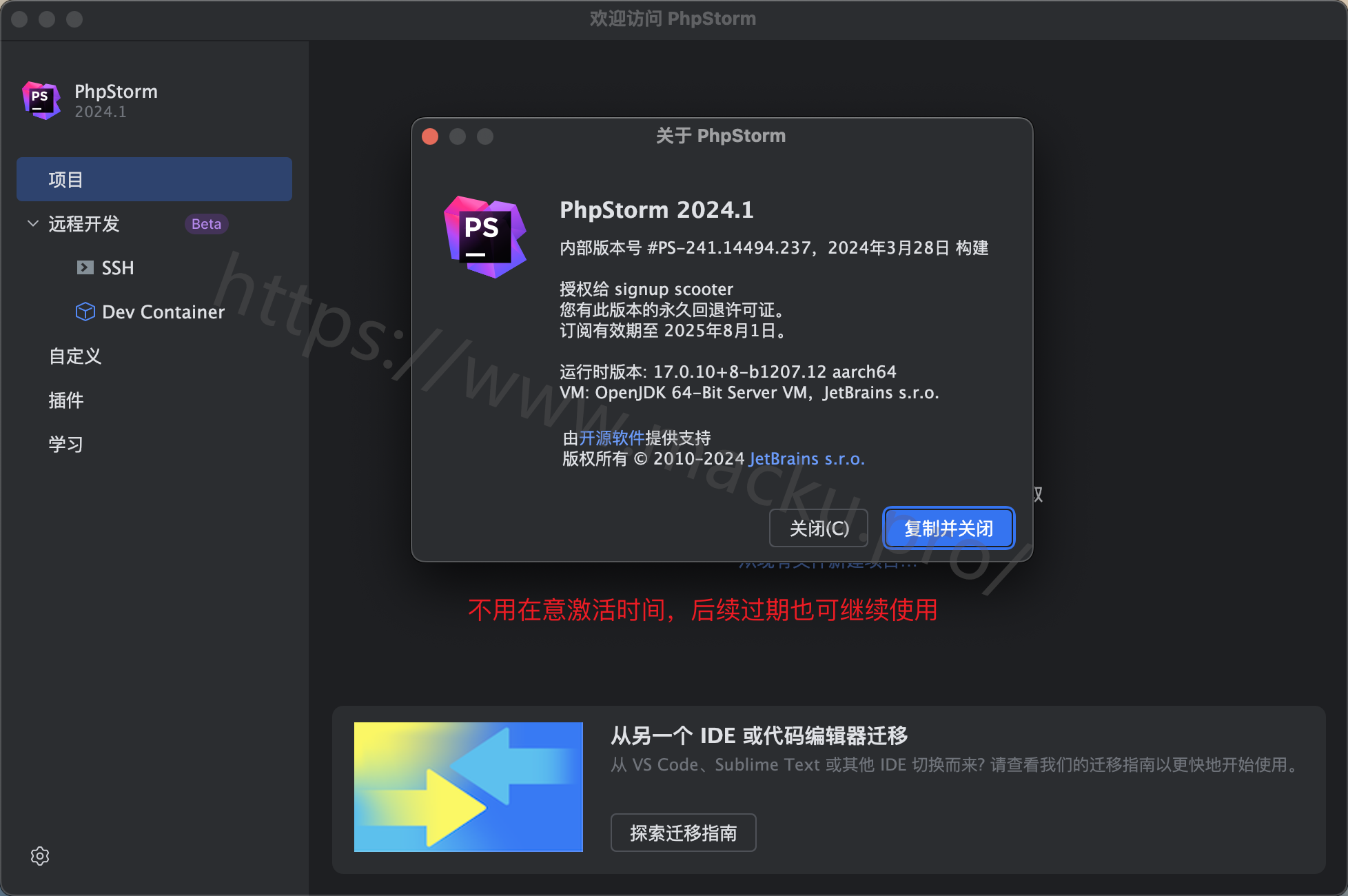Click the migration arrows thumbnail
The image size is (1348, 896).
[469, 786]
